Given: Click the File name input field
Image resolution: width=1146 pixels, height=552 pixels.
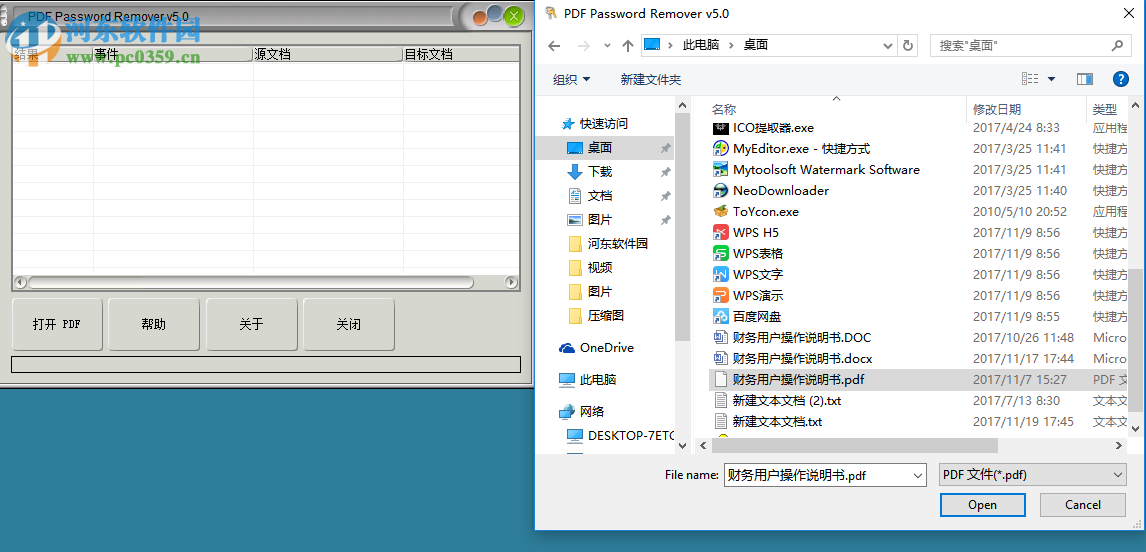Looking at the screenshot, I should (818, 475).
